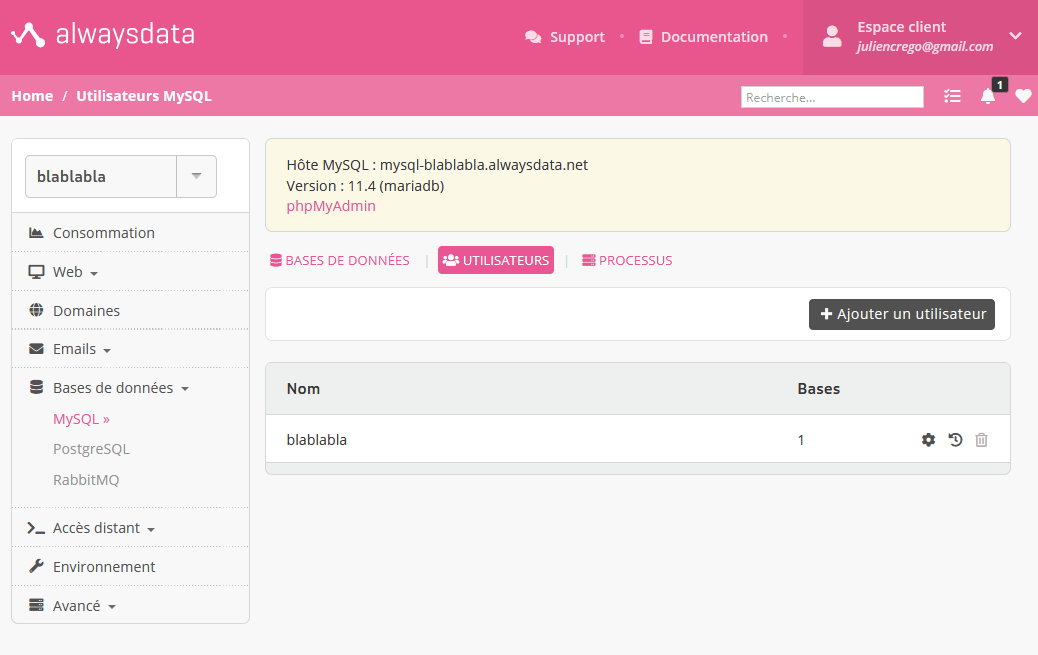Click the Domaines globe icon
The width and height of the screenshot is (1038, 655).
[36, 310]
